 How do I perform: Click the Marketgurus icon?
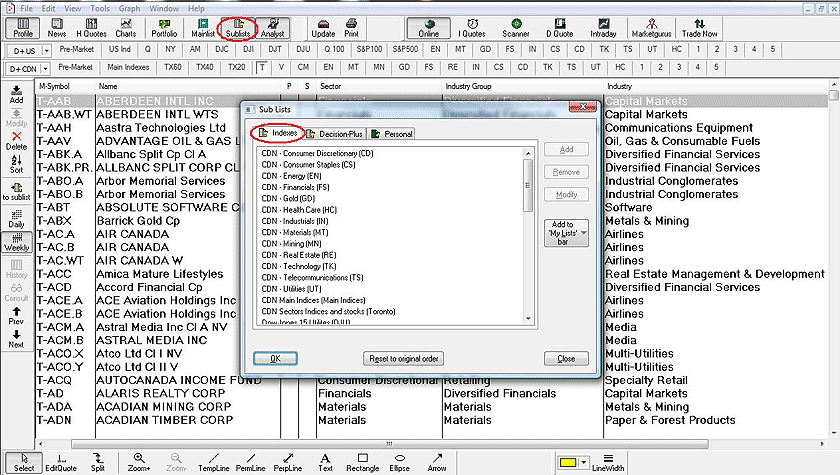(649, 27)
